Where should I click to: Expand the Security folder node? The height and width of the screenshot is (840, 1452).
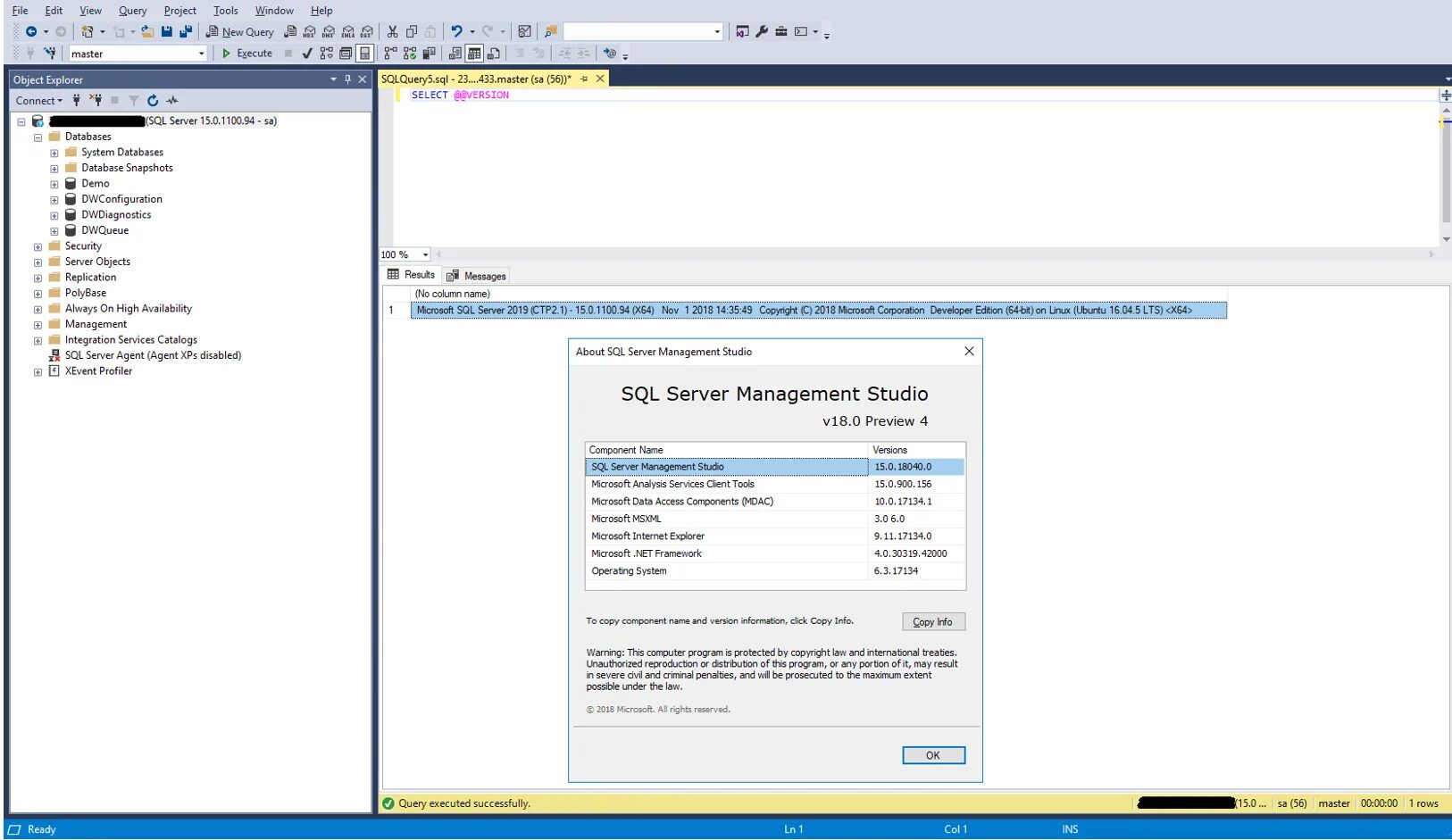[38, 246]
